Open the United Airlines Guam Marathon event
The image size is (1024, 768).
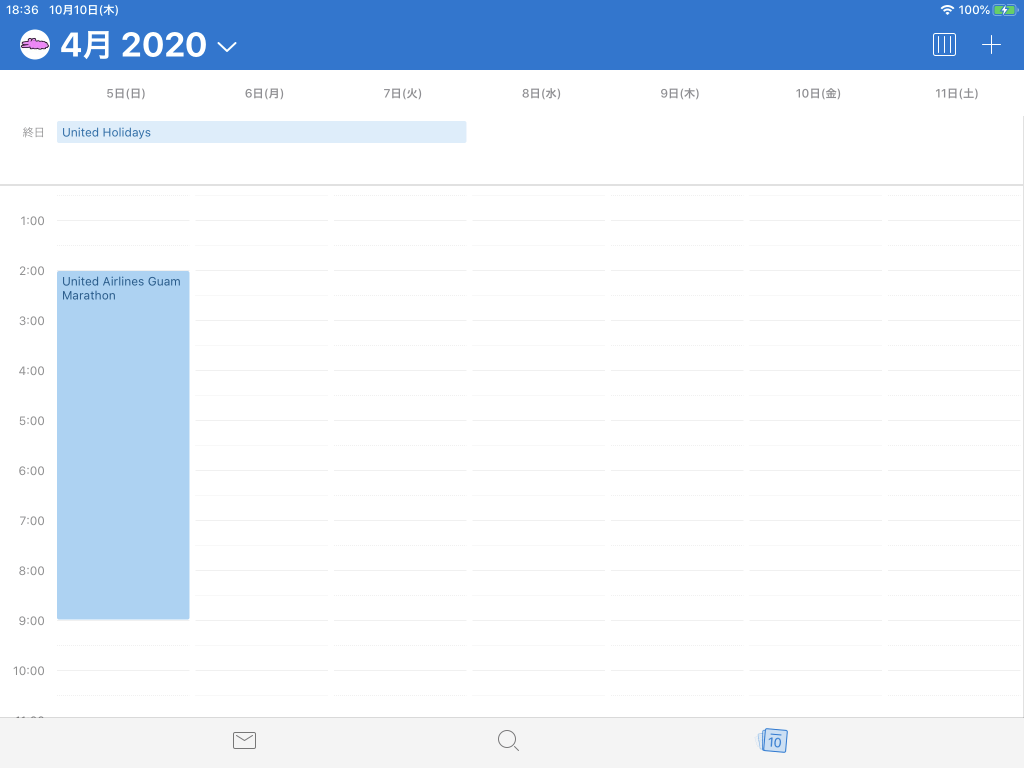(123, 445)
